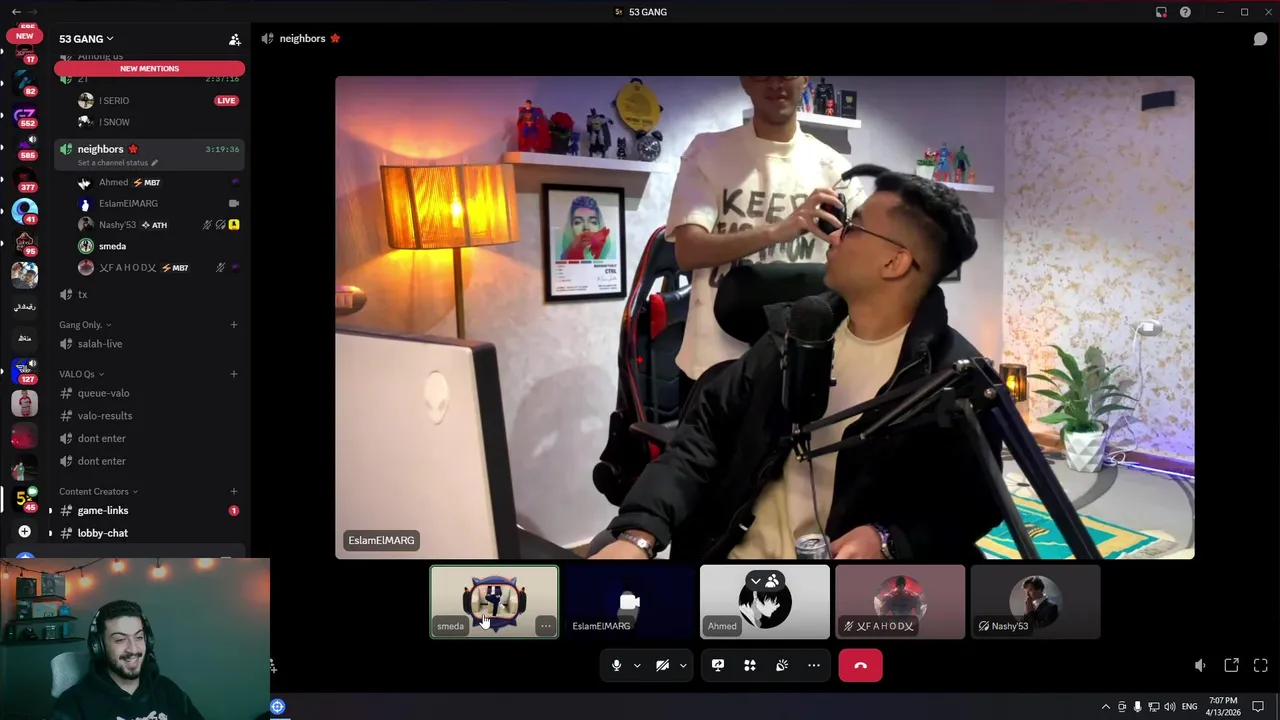Disconnect from the voice call
This screenshot has height=720, width=1280.
(860, 665)
